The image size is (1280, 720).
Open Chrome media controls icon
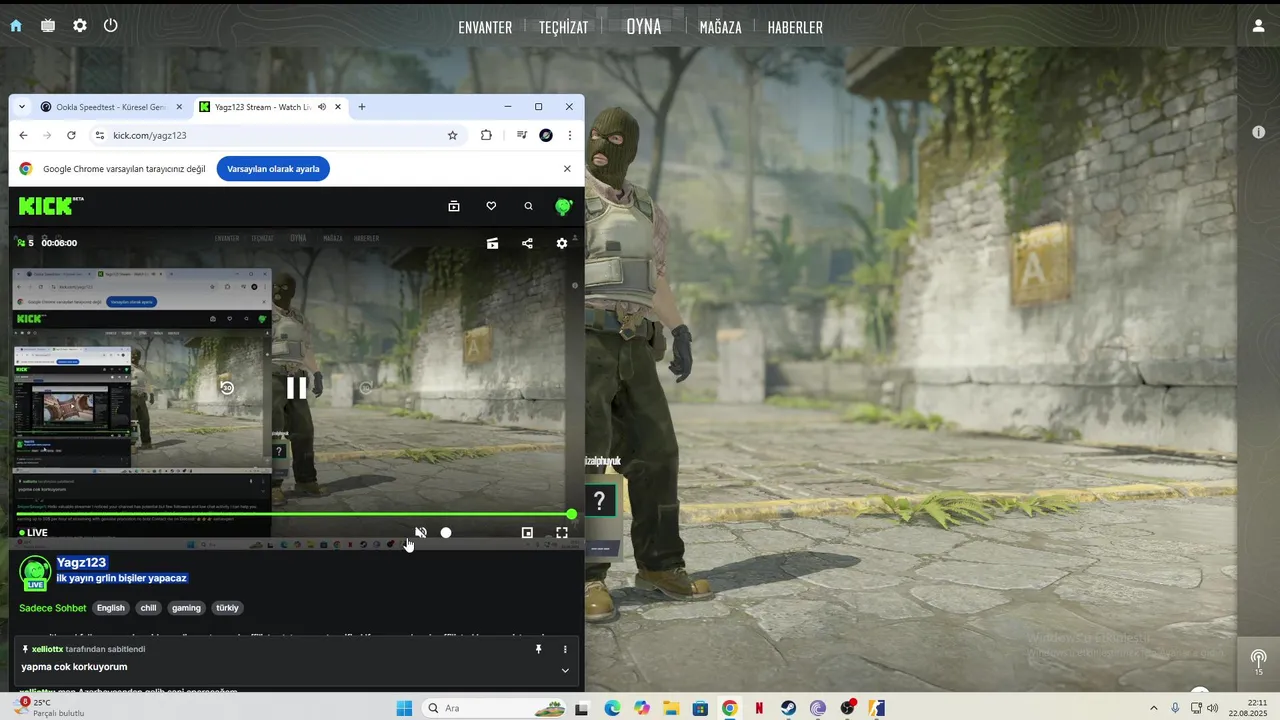tap(521, 135)
